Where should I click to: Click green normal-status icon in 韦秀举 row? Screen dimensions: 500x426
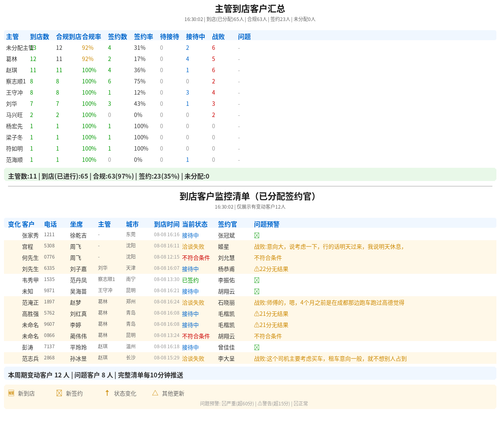(x=257, y=280)
